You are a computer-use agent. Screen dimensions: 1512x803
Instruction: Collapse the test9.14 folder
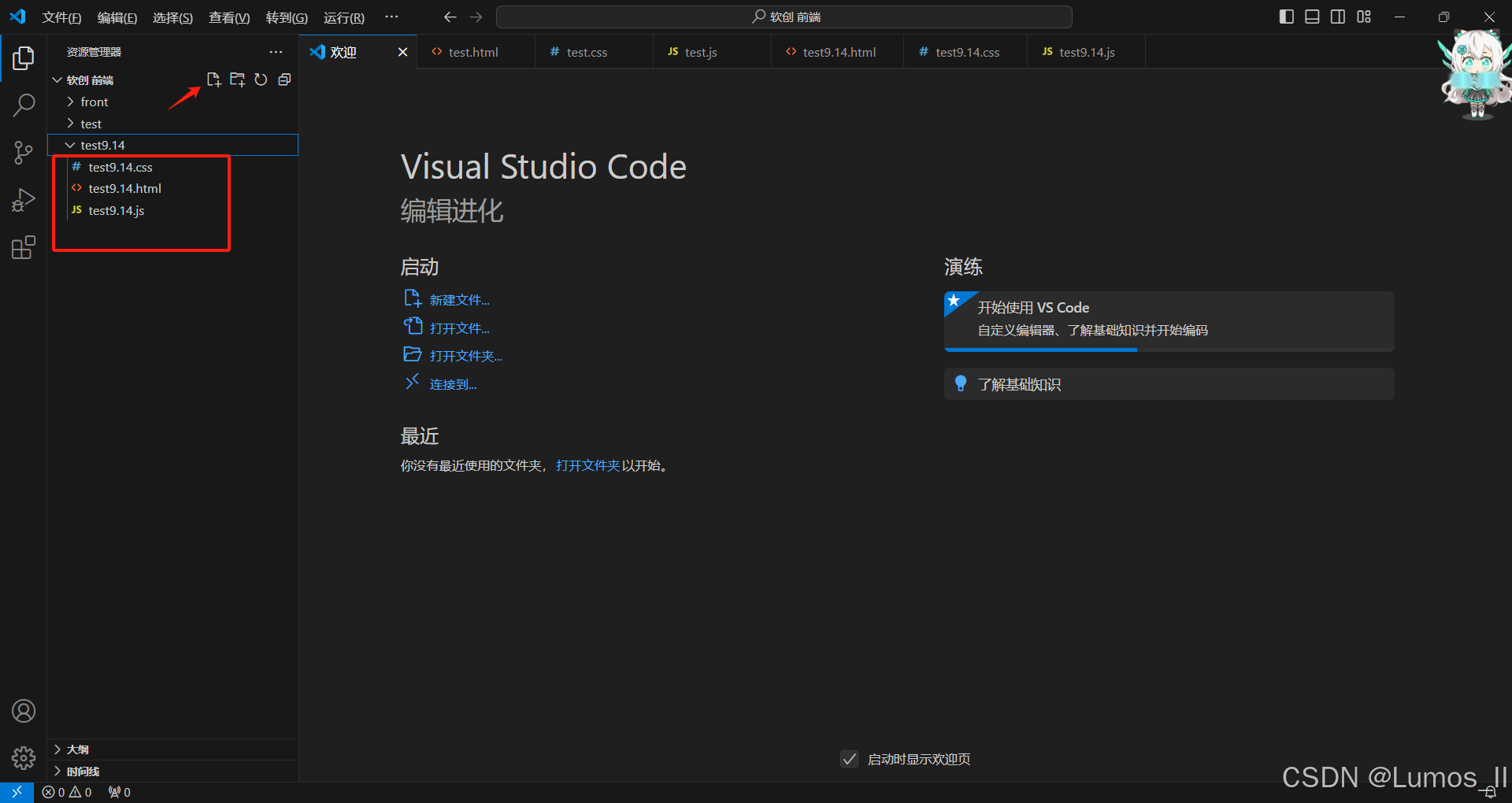click(172, 145)
